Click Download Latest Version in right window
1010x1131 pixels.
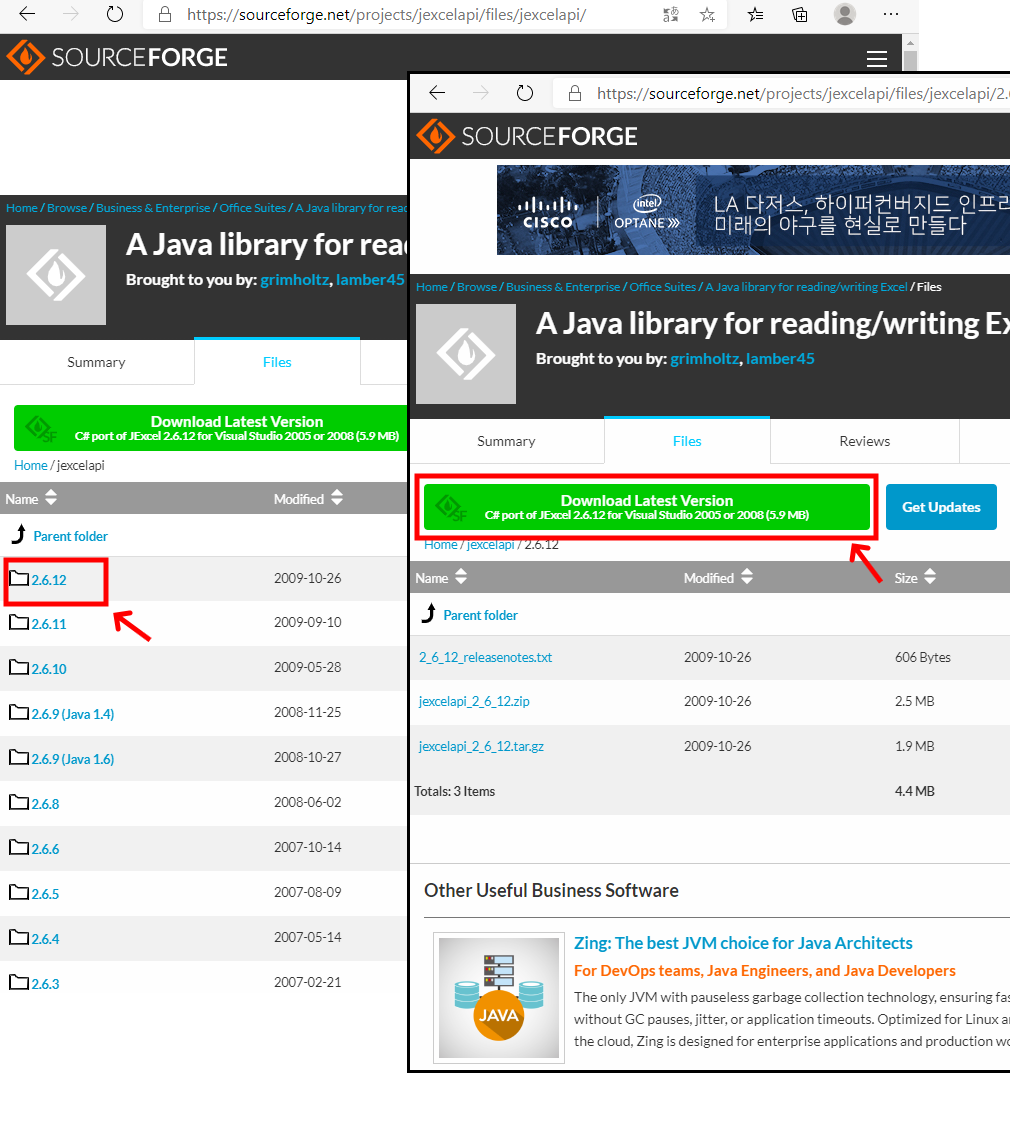[x=647, y=507]
